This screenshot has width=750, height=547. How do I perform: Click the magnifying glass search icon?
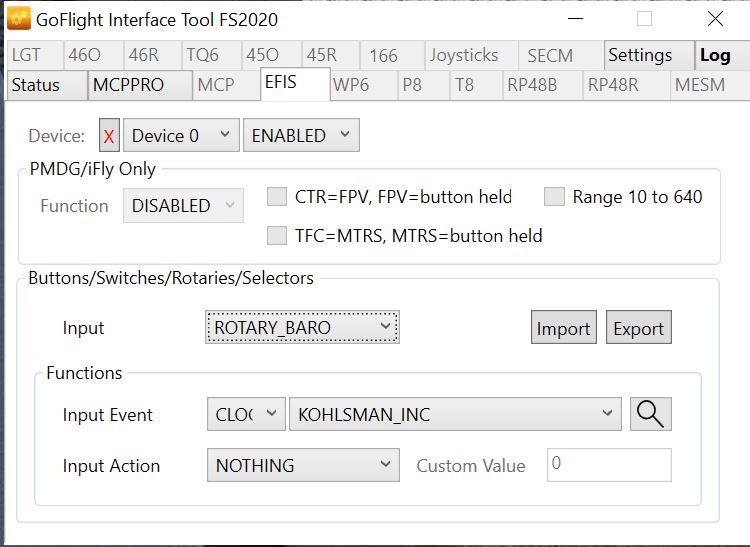point(650,414)
